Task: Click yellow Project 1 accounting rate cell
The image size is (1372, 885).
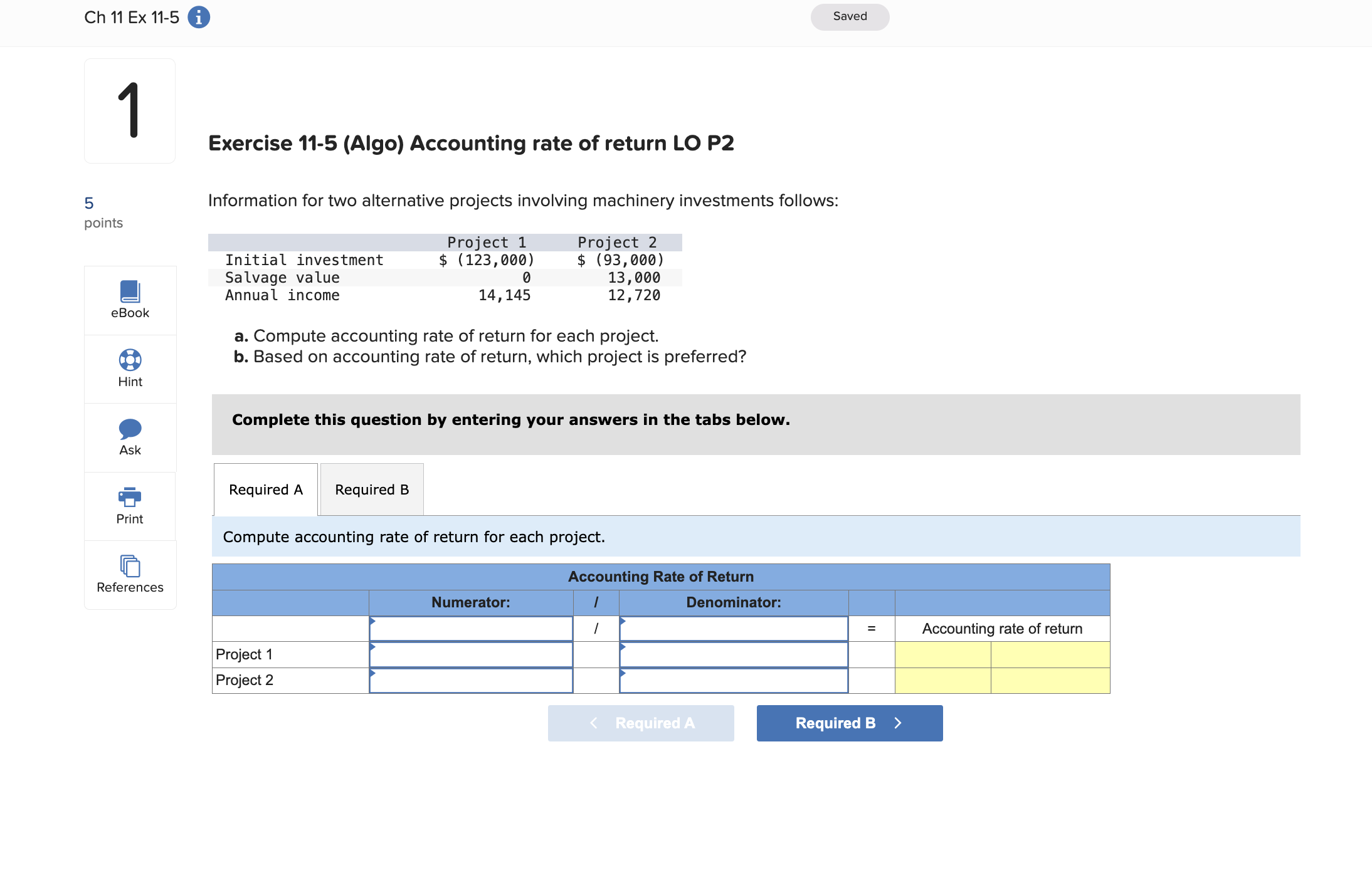Action: pyautogui.click(x=942, y=654)
